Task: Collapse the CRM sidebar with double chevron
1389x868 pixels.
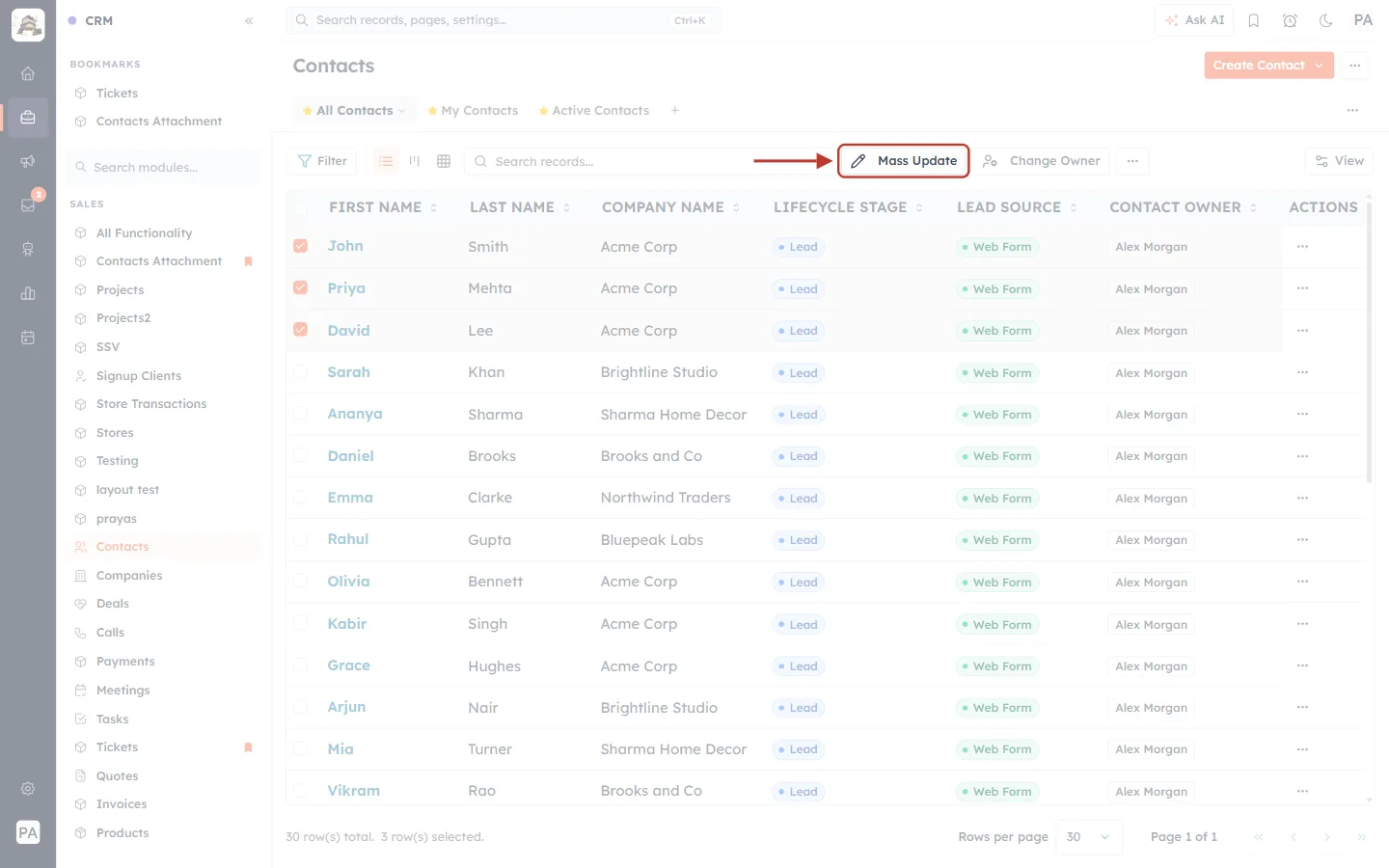Action: 249,20
